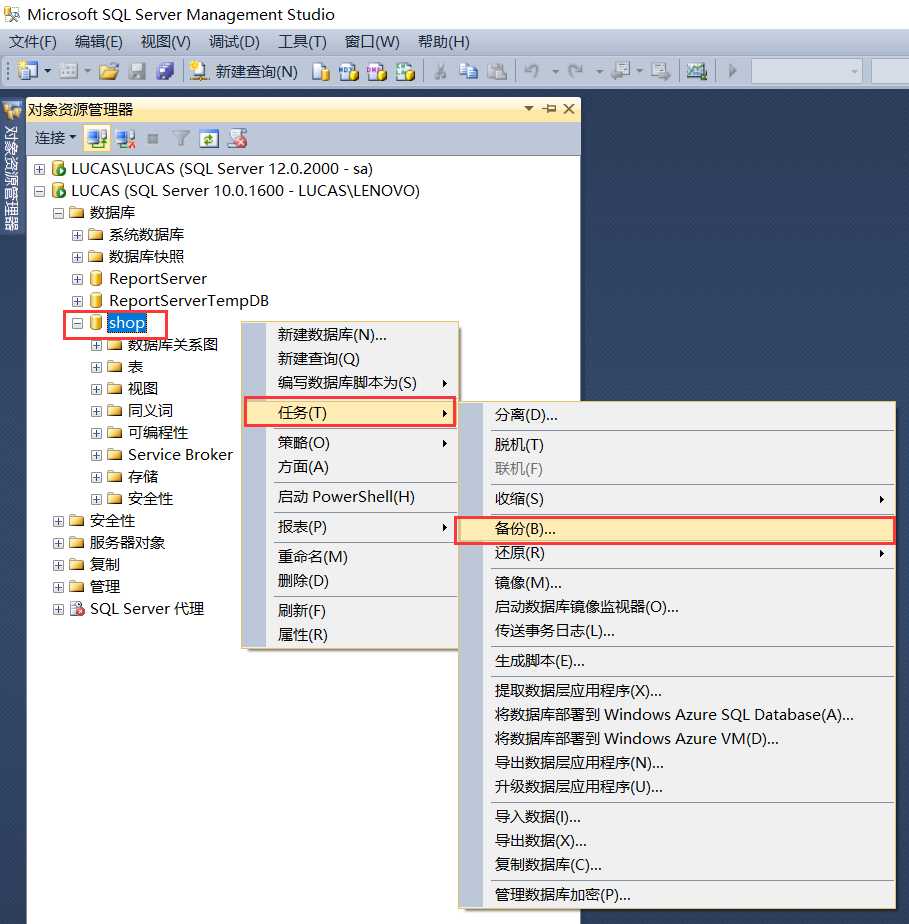The width and height of the screenshot is (909, 924).
Task: Open the 文件(F) menu
Action: [x=33, y=42]
